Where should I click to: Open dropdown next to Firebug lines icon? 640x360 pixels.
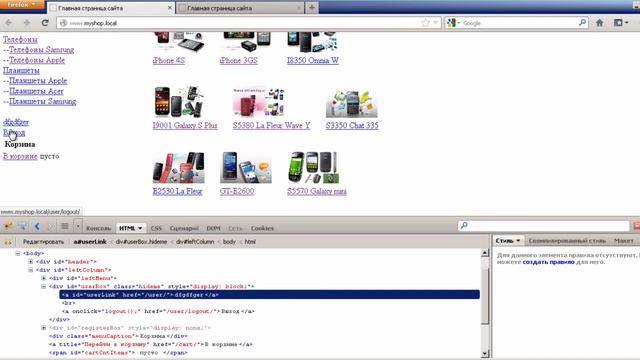(78, 226)
